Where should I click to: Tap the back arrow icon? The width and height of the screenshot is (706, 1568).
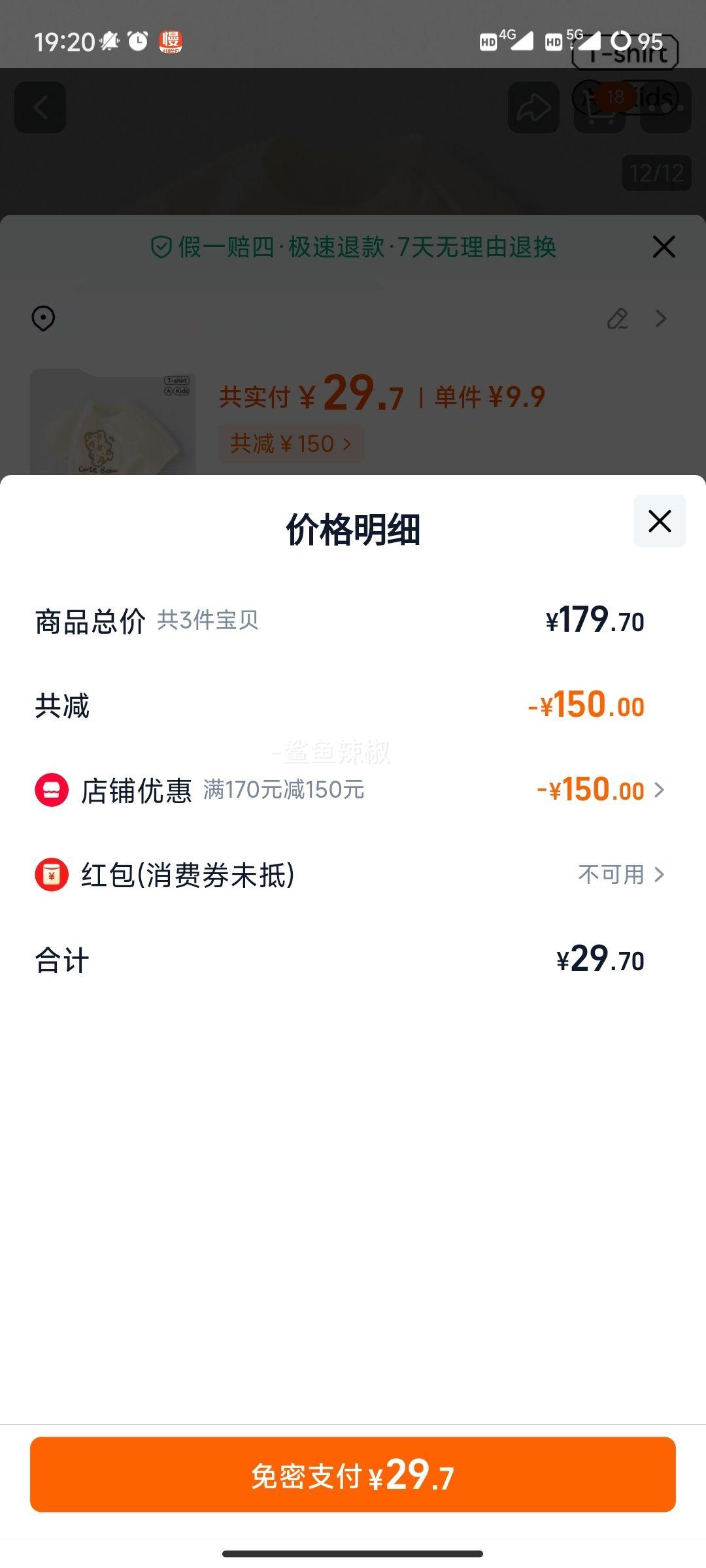tap(41, 108)
